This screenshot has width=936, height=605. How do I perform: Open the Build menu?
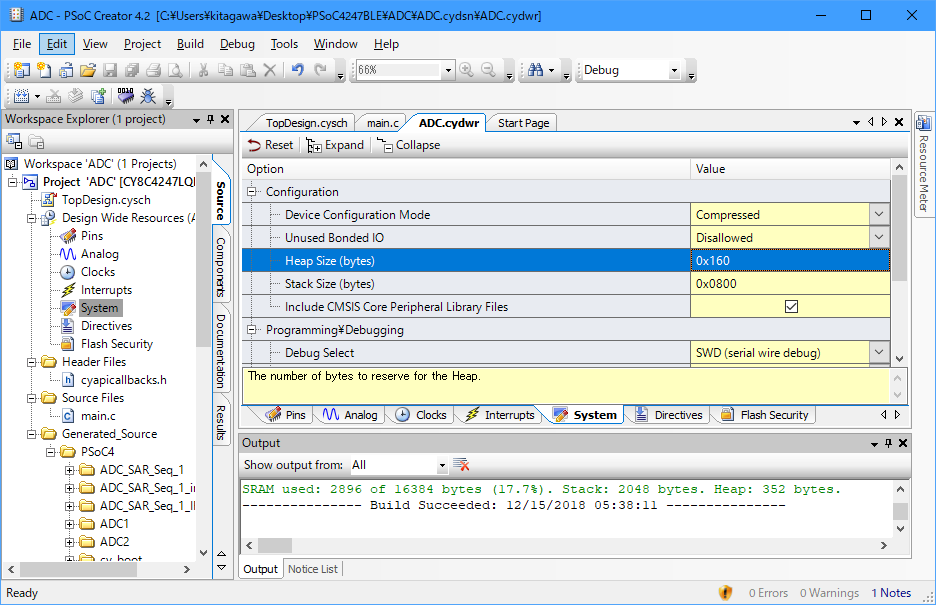190,44
